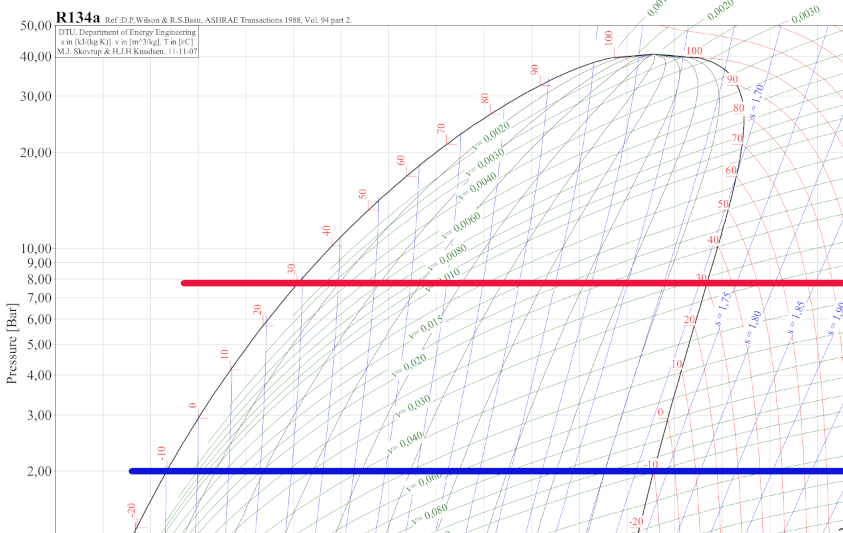Image resolution: width=843 pixels, height=533 pixels.
Task: Click the green v= 0,0060 isochore label
Action: (461, 226)
